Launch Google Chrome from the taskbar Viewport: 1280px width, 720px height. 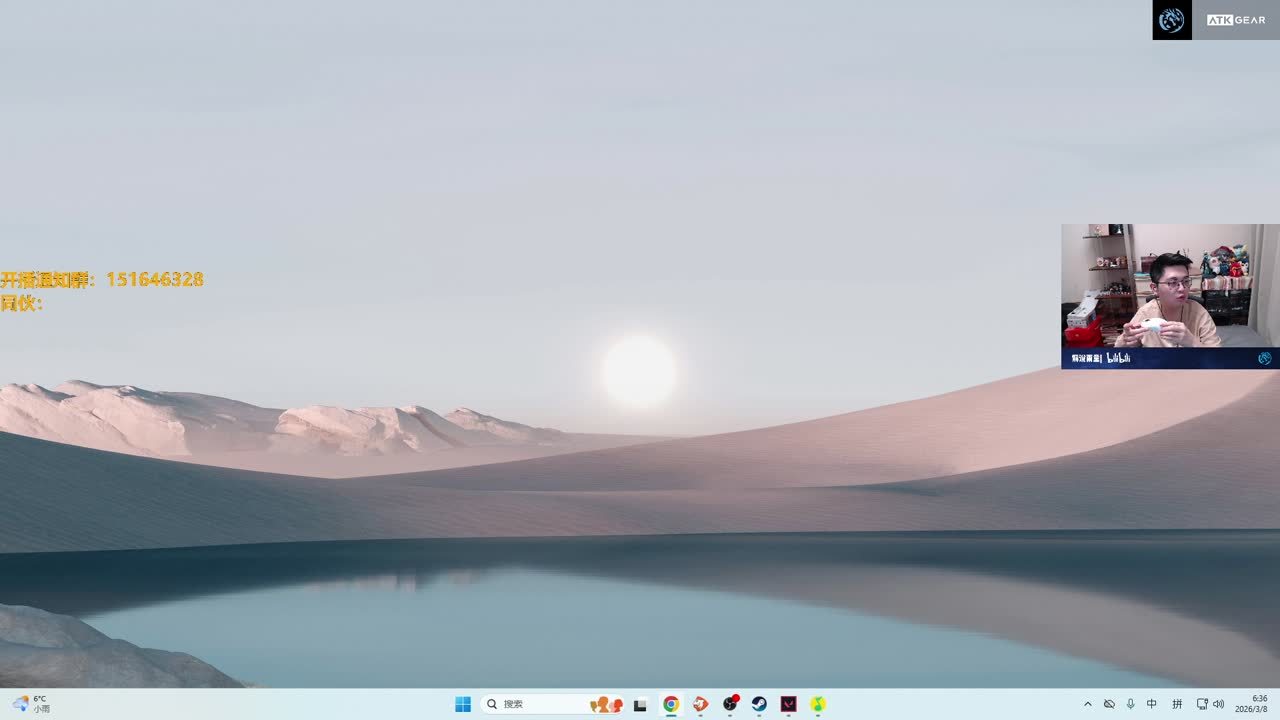click(671, 704)
